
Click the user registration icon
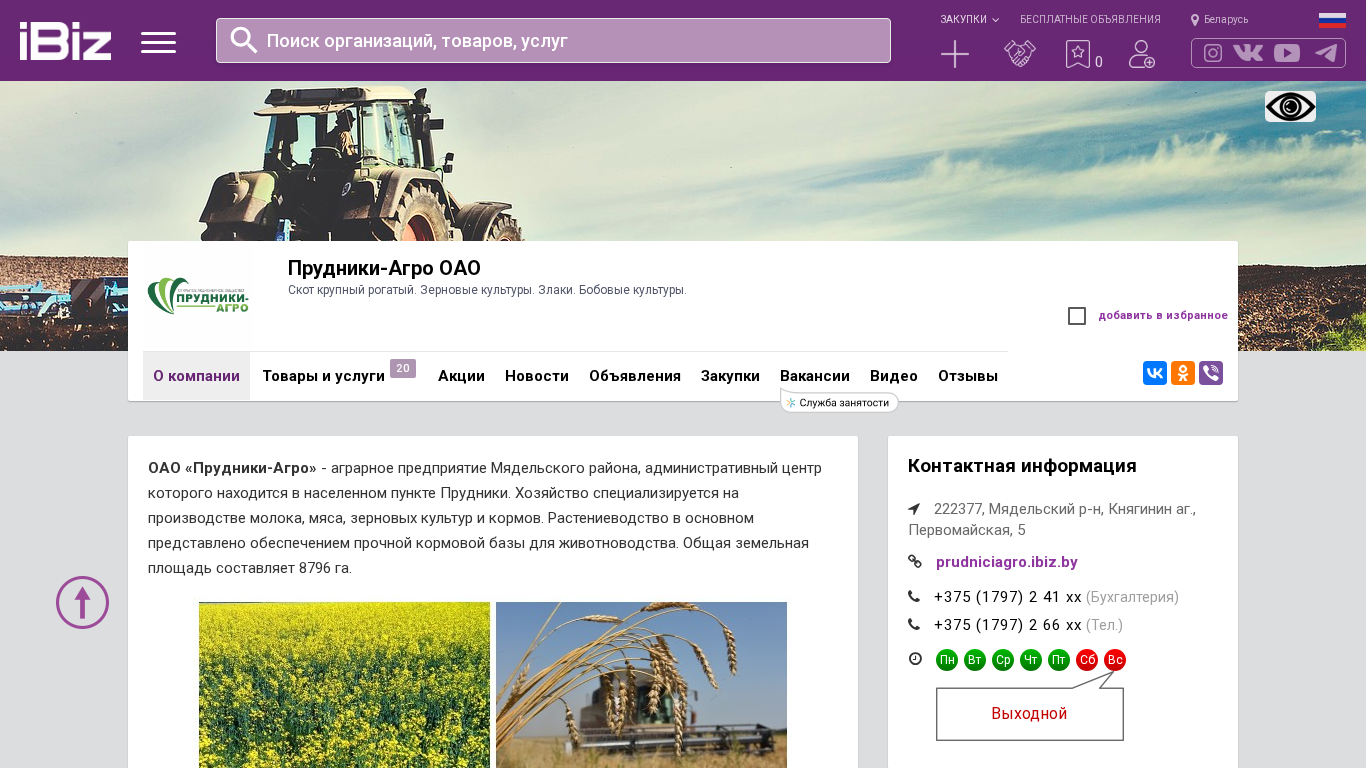tap(1141, 54)
